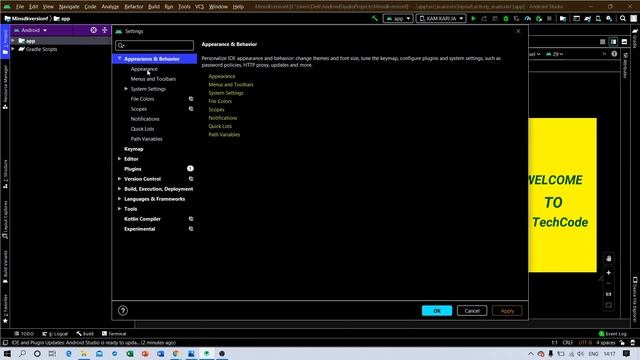Click the Sync Project with Gradle icon

pyautogui.click(x=587, y=18)
